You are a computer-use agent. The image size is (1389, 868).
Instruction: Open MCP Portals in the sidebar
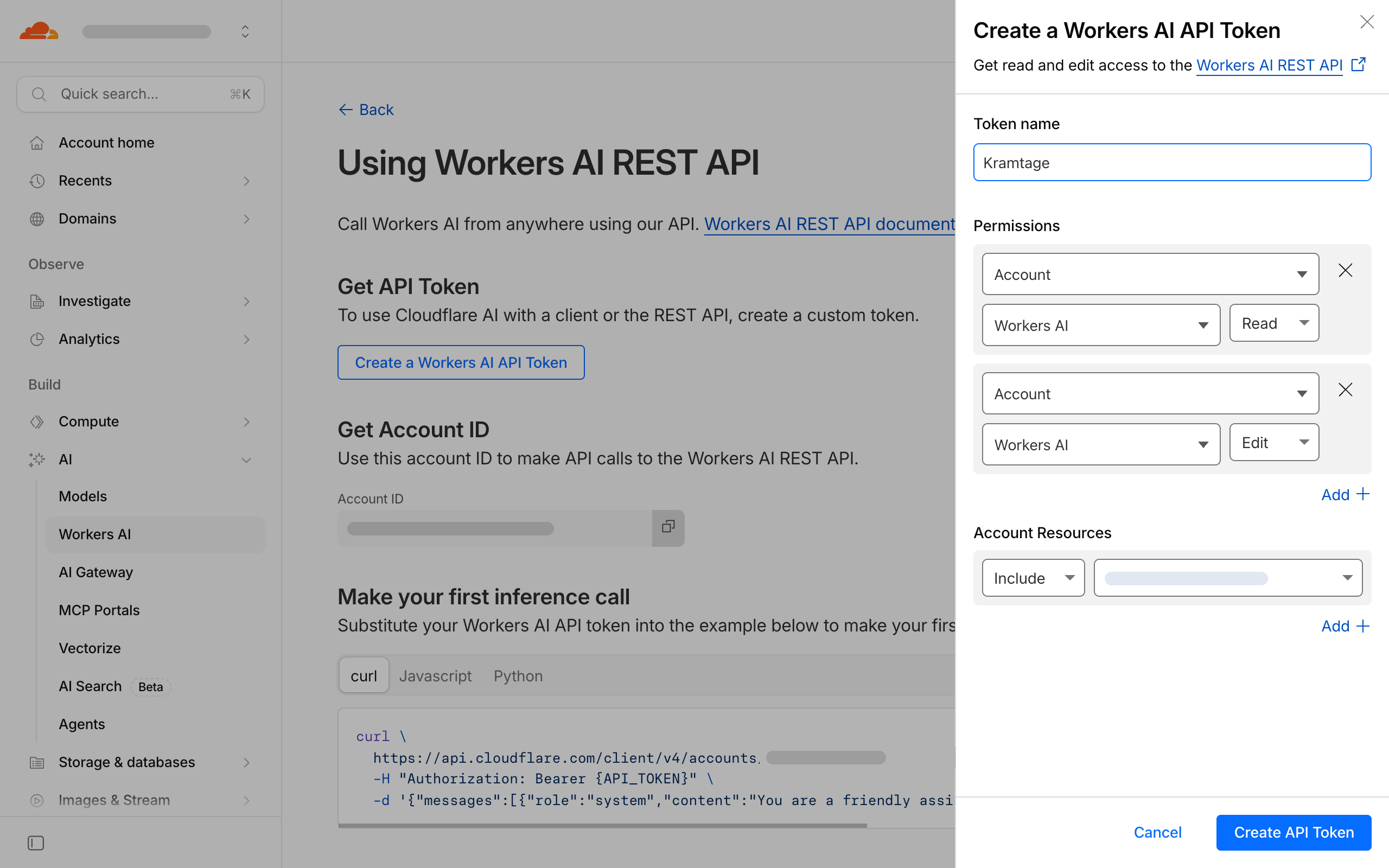click(x=99, y=610)
